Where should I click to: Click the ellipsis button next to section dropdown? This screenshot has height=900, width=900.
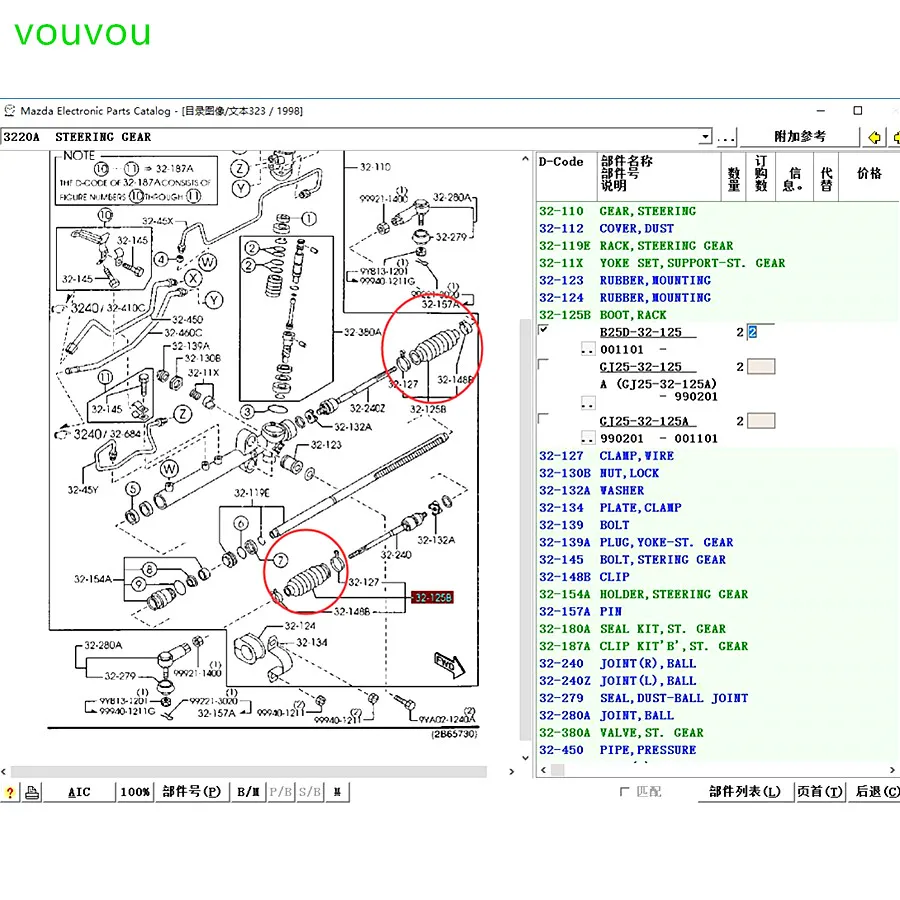[x=726, y=137]
